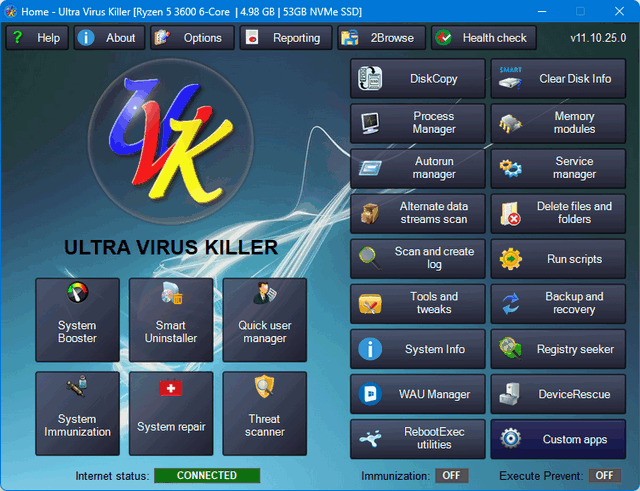Viewport: 640px width, 491px height.
Task: Close the Ultra Virus Killer window
Action: click(619, 11)
